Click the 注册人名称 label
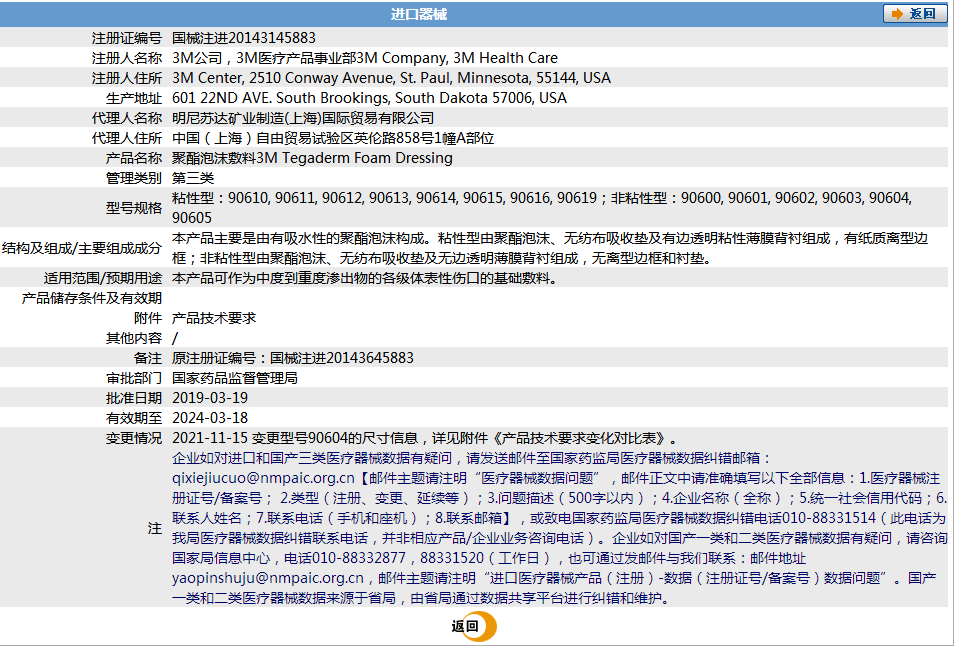 coord(127,58)
